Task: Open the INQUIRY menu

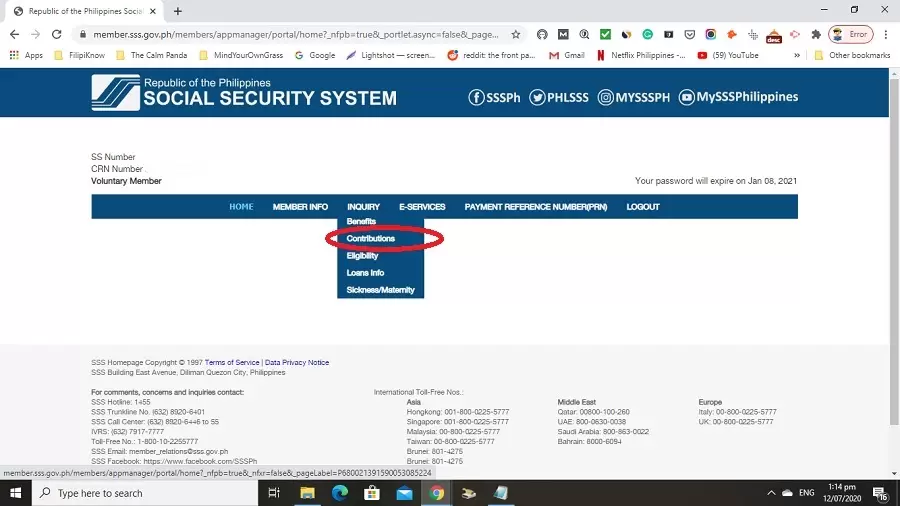Action: point(363,207)
